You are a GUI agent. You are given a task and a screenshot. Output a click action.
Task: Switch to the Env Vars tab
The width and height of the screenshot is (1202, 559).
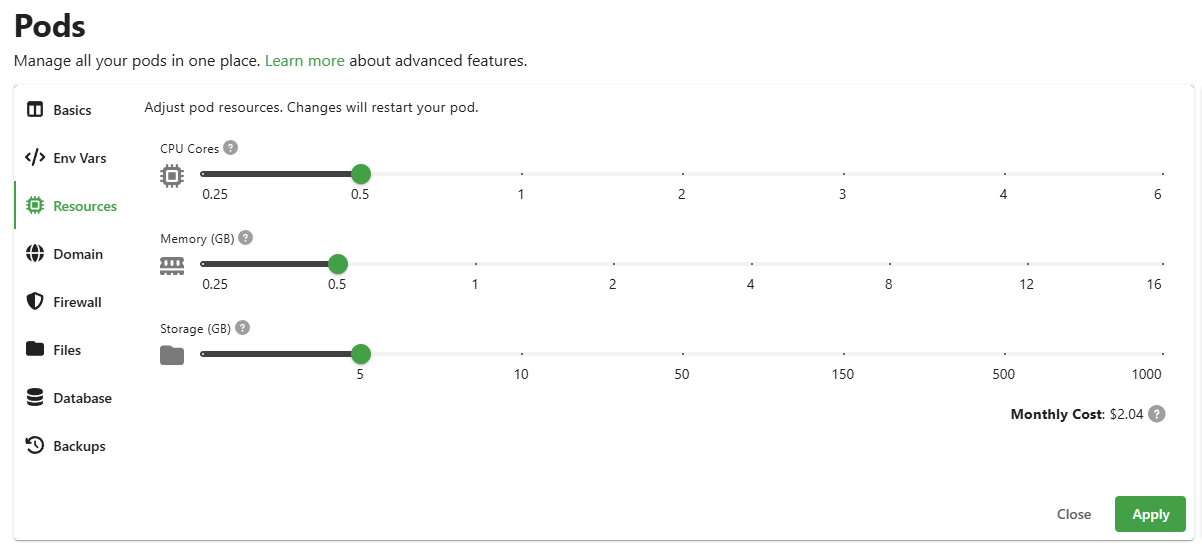click(x=79, y=158)
